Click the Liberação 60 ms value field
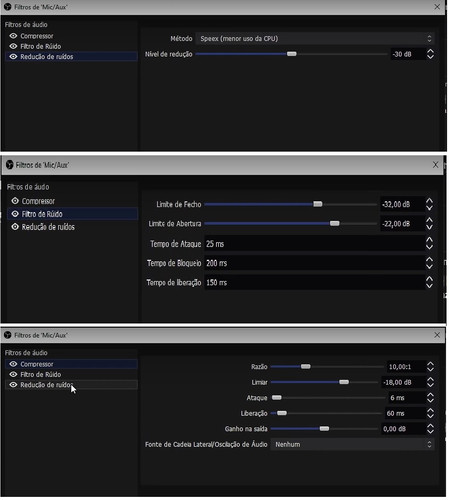Image resolution: width=449 pixels, height=500 pixels. coord(405,413)
